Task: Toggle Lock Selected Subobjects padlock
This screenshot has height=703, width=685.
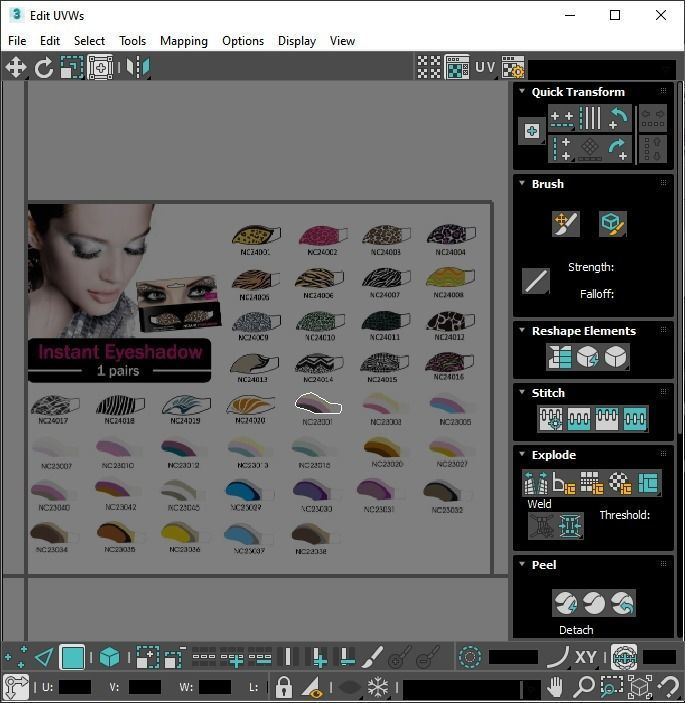Action: pos(283,687)
